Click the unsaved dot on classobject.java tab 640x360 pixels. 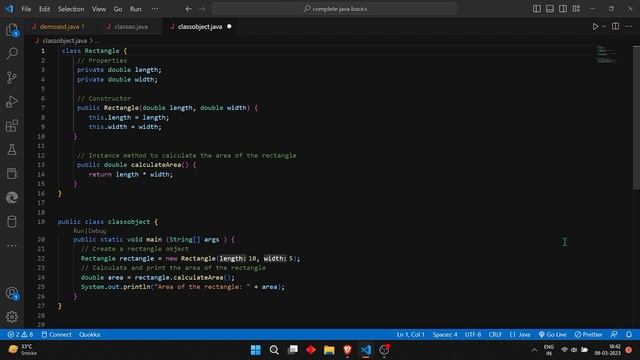229,27
